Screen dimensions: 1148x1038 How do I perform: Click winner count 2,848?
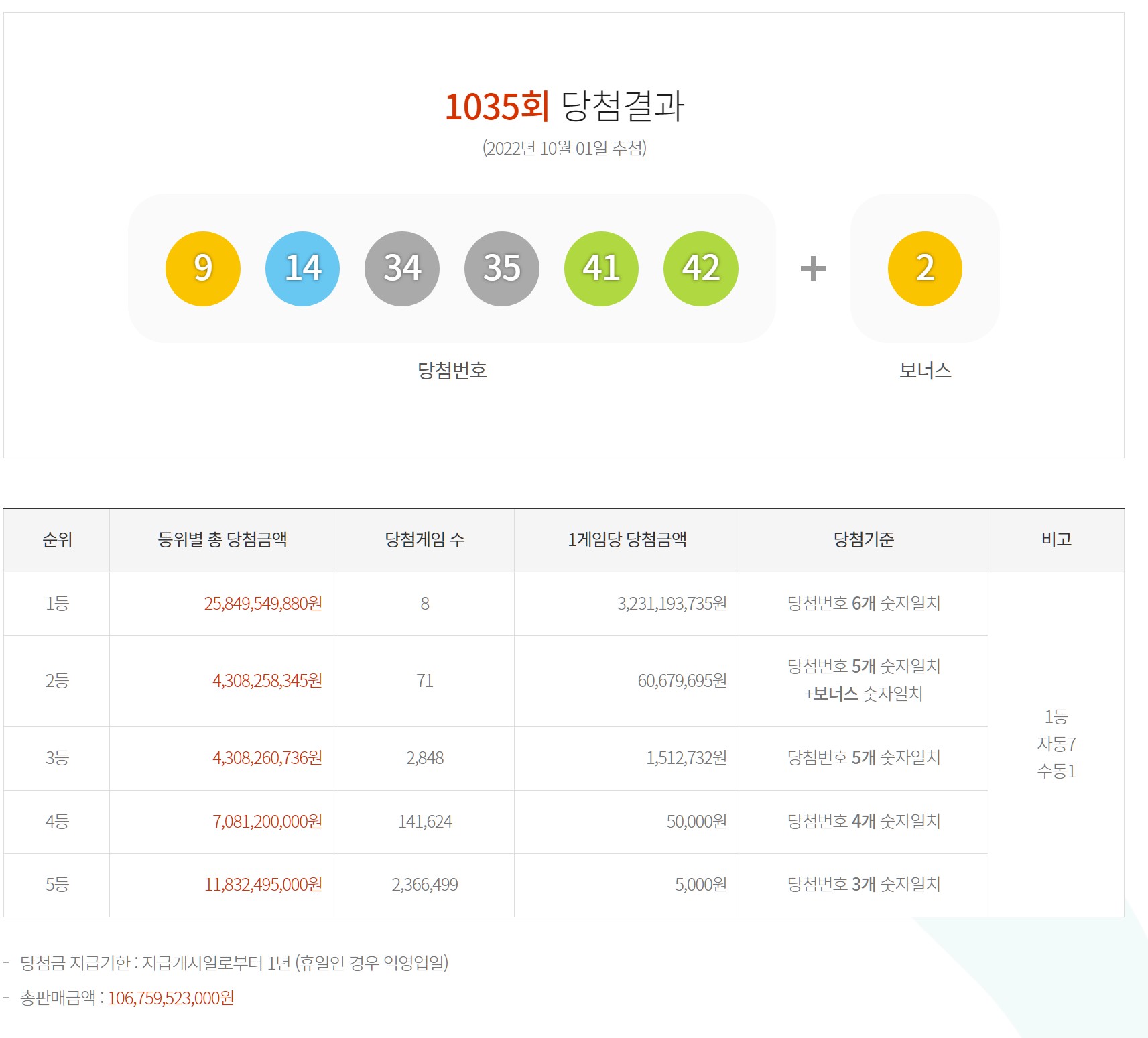pyautogui.click(x=425, y=758)
